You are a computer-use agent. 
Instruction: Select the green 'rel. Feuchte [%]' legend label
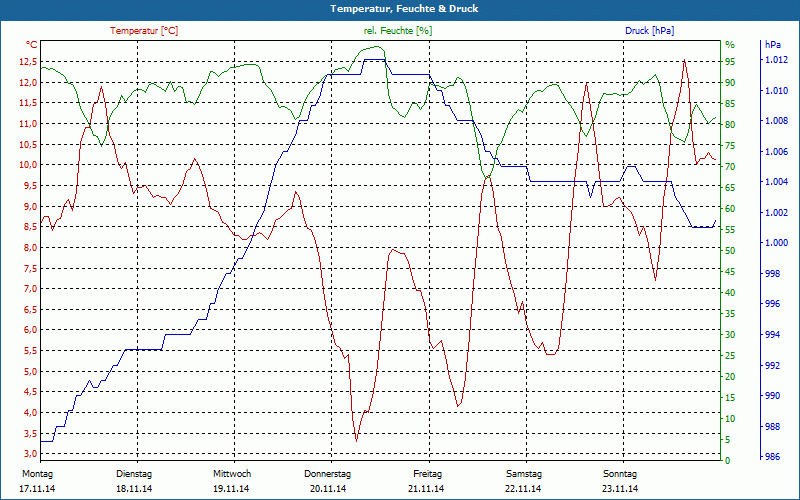pyautogui.click(x=398, y=31)
